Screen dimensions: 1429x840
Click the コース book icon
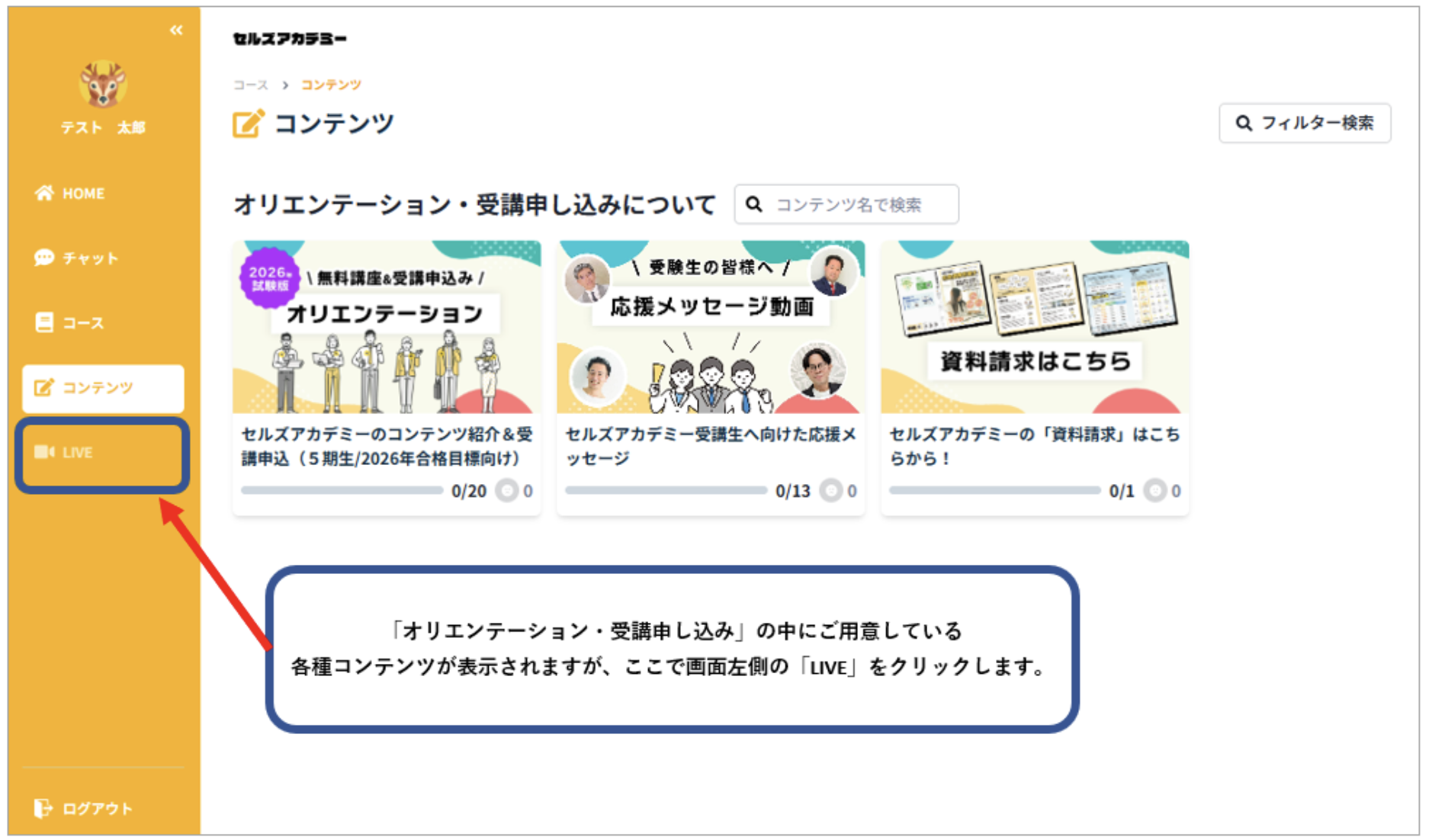point(44,322)
